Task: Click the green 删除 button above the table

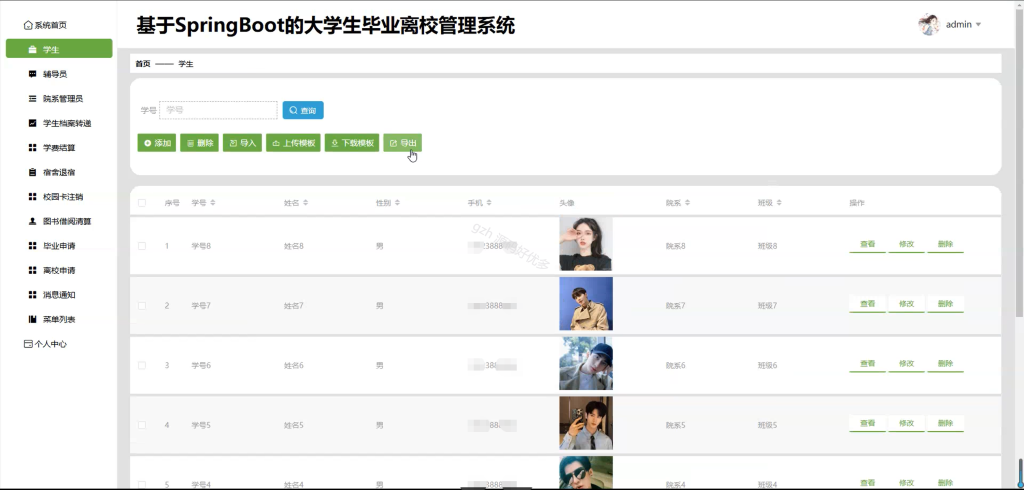Action: pyautogui.click(x=199, y=143)
